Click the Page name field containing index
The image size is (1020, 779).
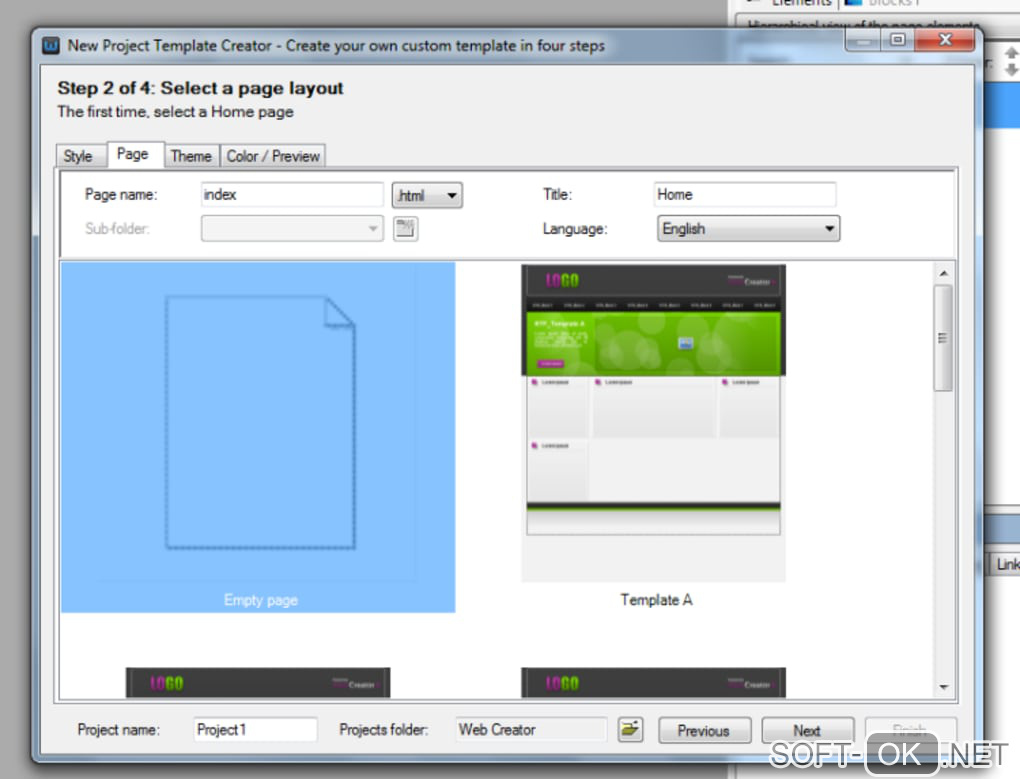292,194
